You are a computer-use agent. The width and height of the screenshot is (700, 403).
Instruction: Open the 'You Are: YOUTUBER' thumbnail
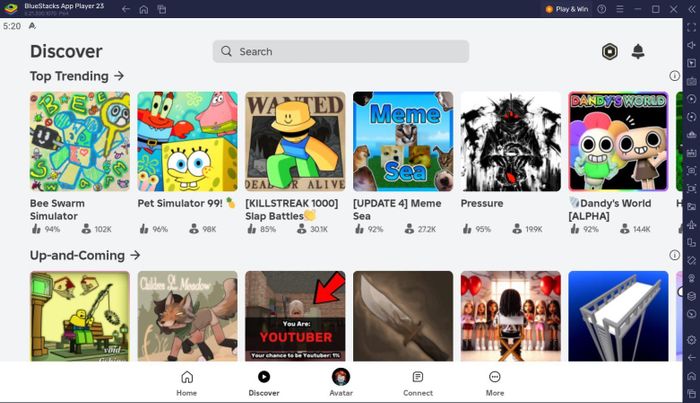[295, 316]
